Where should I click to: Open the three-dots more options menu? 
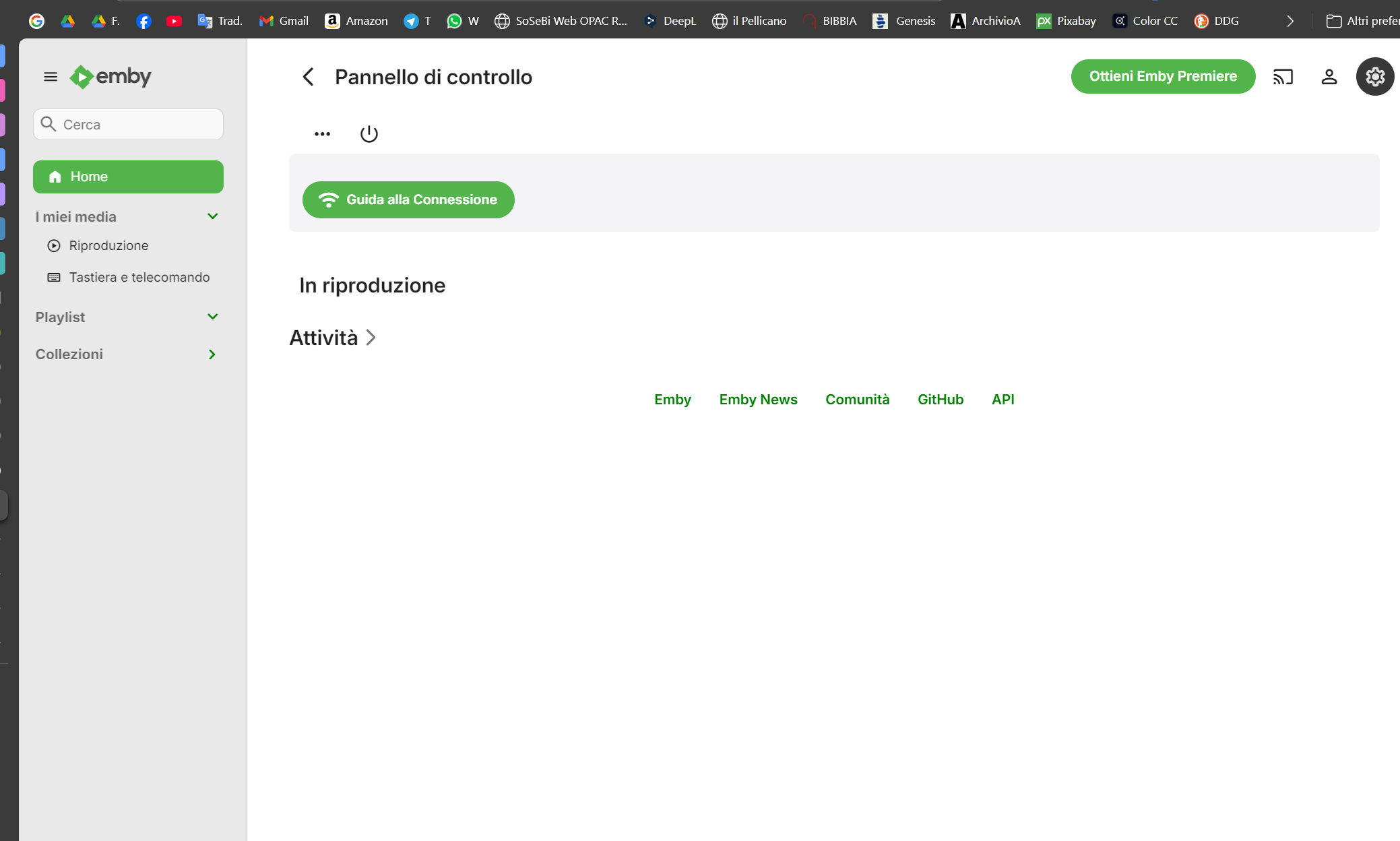tap(323, 134)
